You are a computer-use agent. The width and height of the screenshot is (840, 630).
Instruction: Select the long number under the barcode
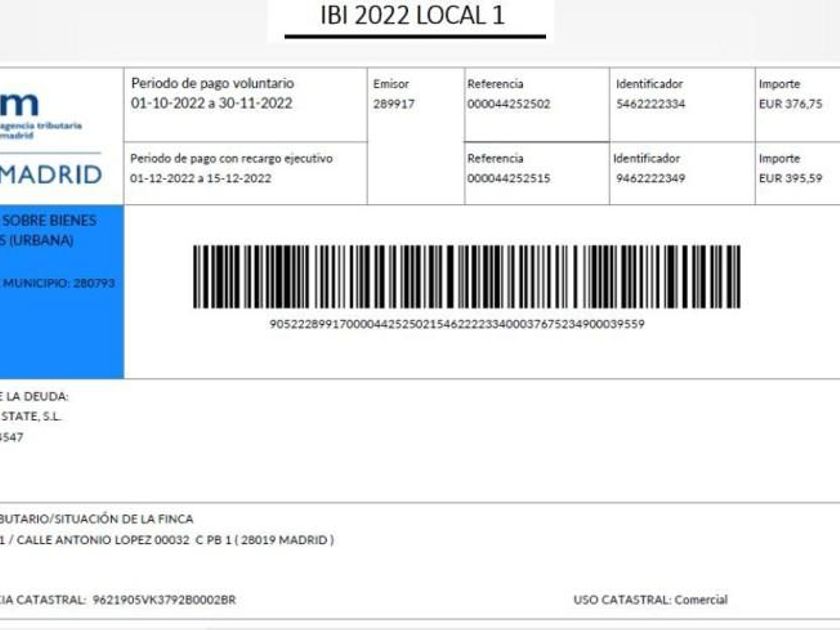coord(457,324)
